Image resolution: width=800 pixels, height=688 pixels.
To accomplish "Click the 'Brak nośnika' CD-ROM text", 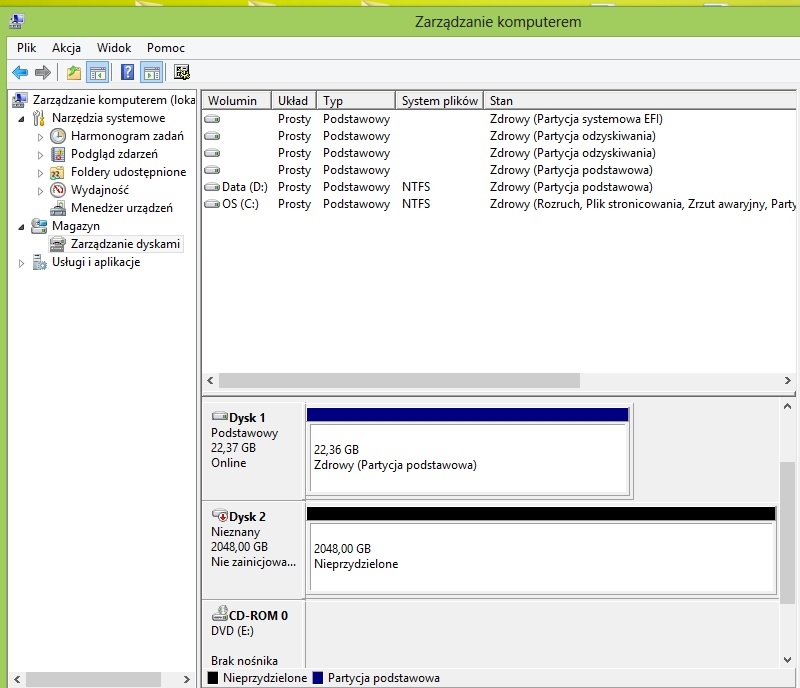I will 244,660.
